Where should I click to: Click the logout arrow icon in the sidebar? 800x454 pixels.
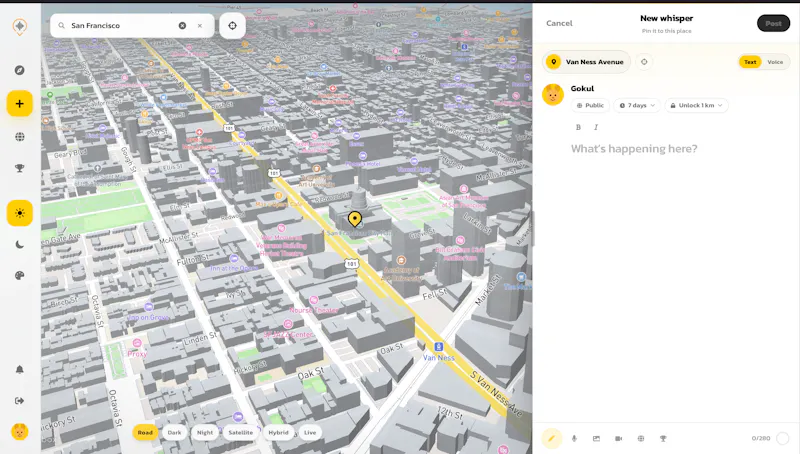click(19, 401)
